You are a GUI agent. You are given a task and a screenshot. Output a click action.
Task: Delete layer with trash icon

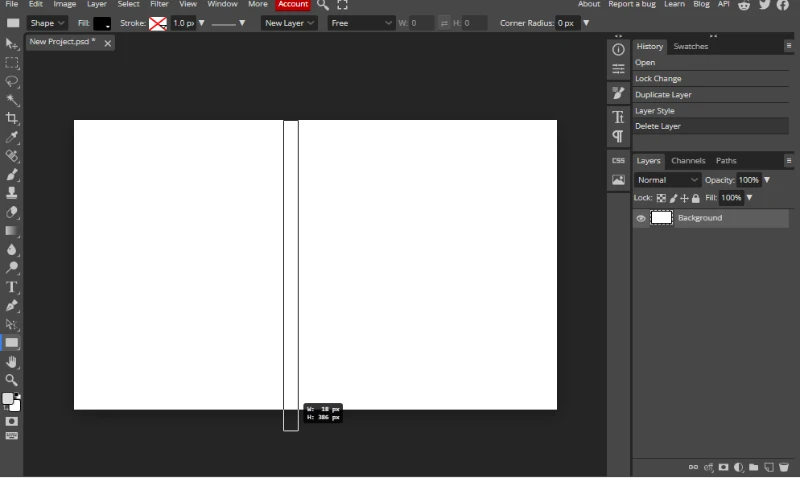coord(784,467)
